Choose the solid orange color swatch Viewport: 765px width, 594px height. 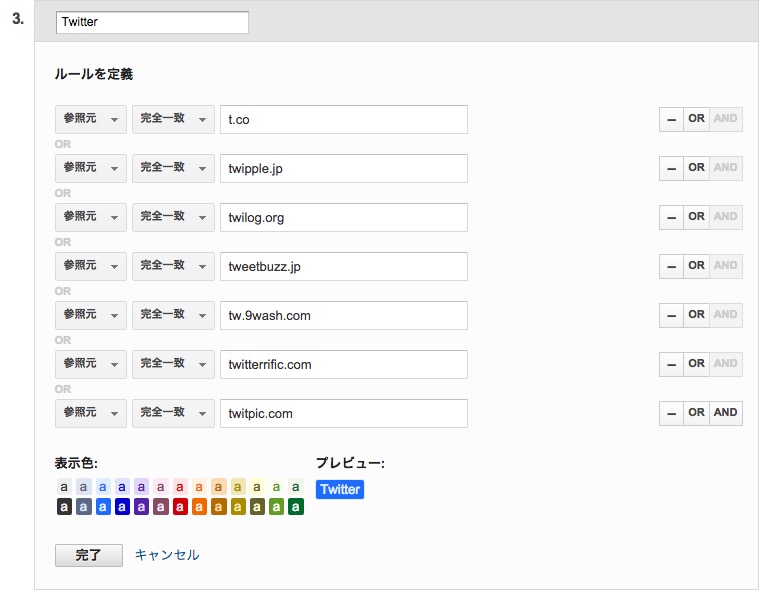click(x=199, y=507)
